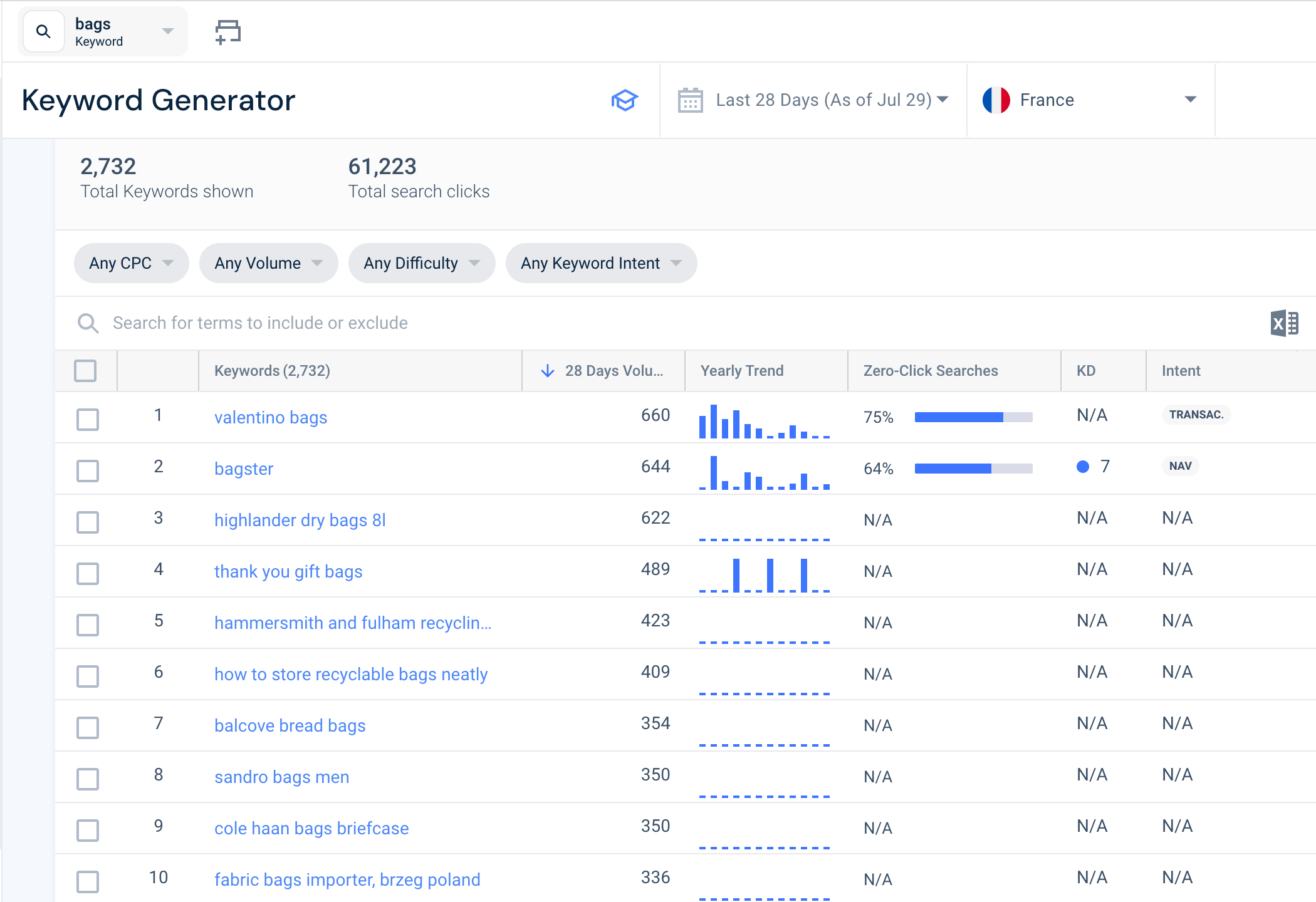Click the cole haan bags briefcase keyword
This screenshot has width=1316, height=902.
click(x=311, y=828)
